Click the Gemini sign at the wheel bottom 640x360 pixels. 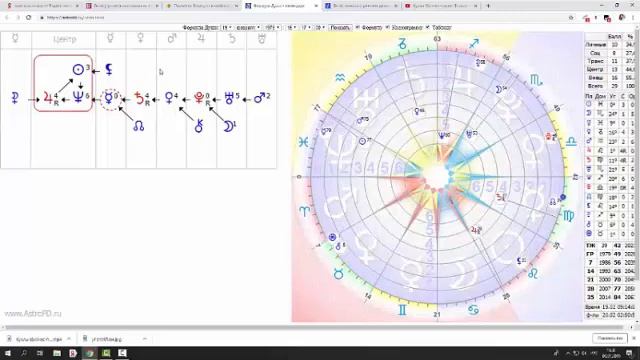coord(402,310)
